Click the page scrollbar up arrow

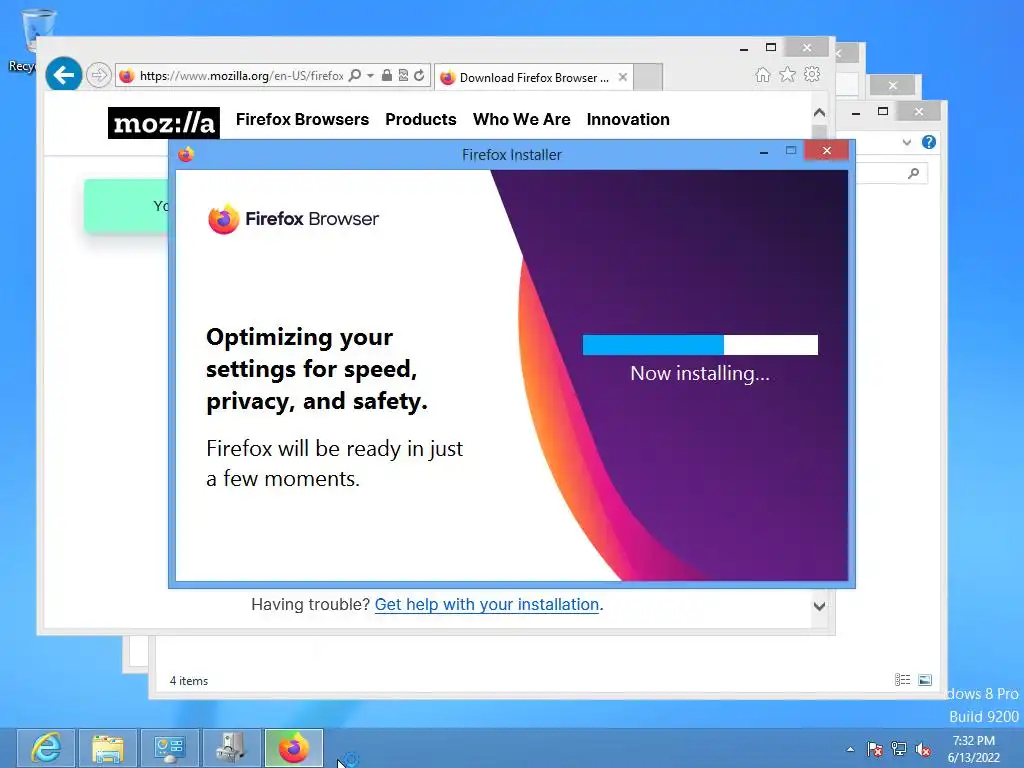tap(820, 113)
